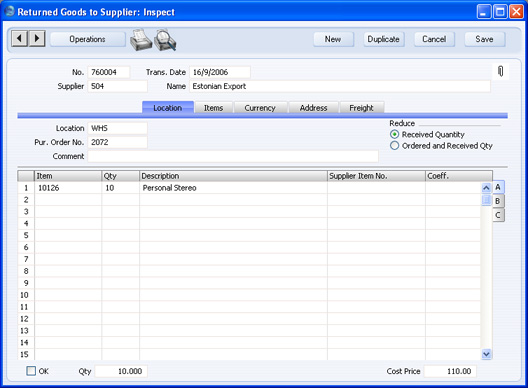Click the Location field WHS

click(118, 128)
